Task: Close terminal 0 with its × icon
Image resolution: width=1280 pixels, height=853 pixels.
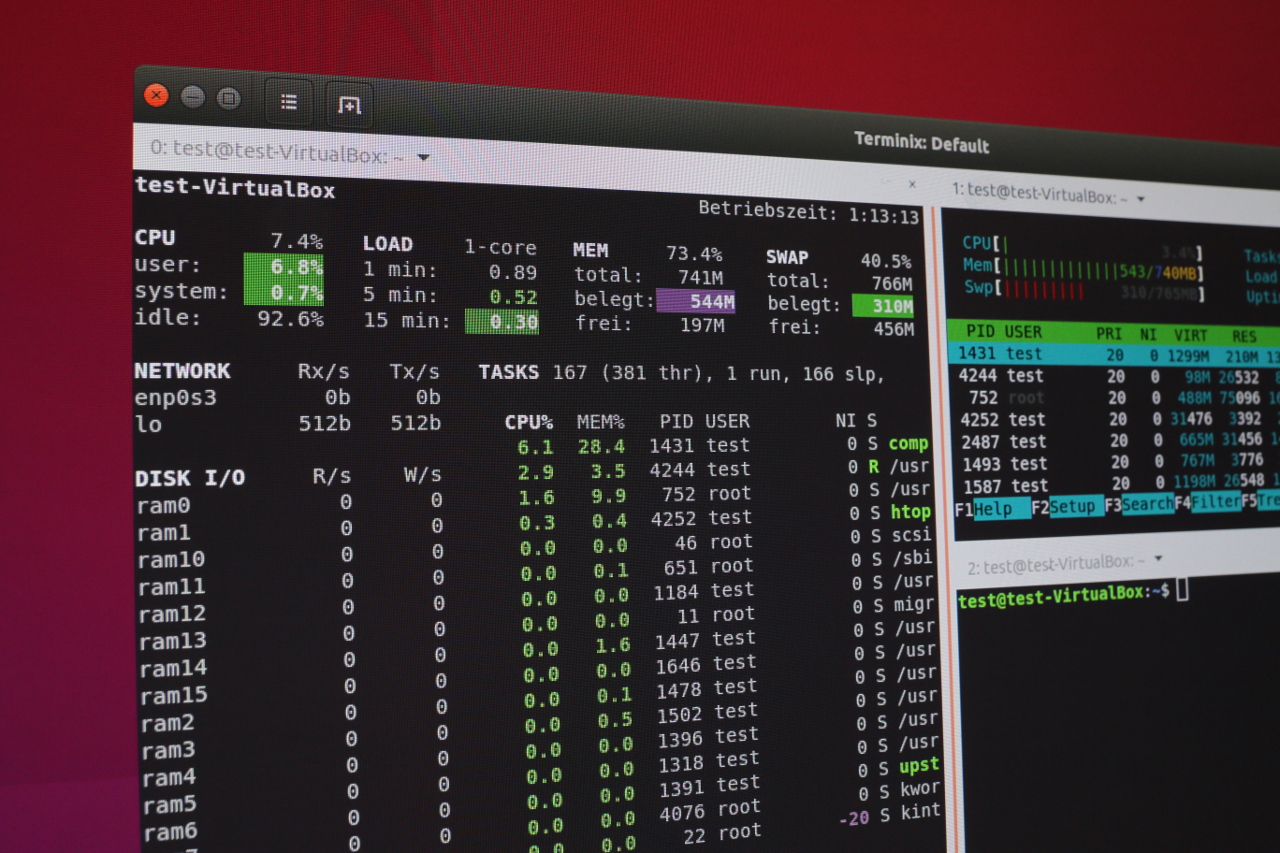Action: tap(911, 185)
